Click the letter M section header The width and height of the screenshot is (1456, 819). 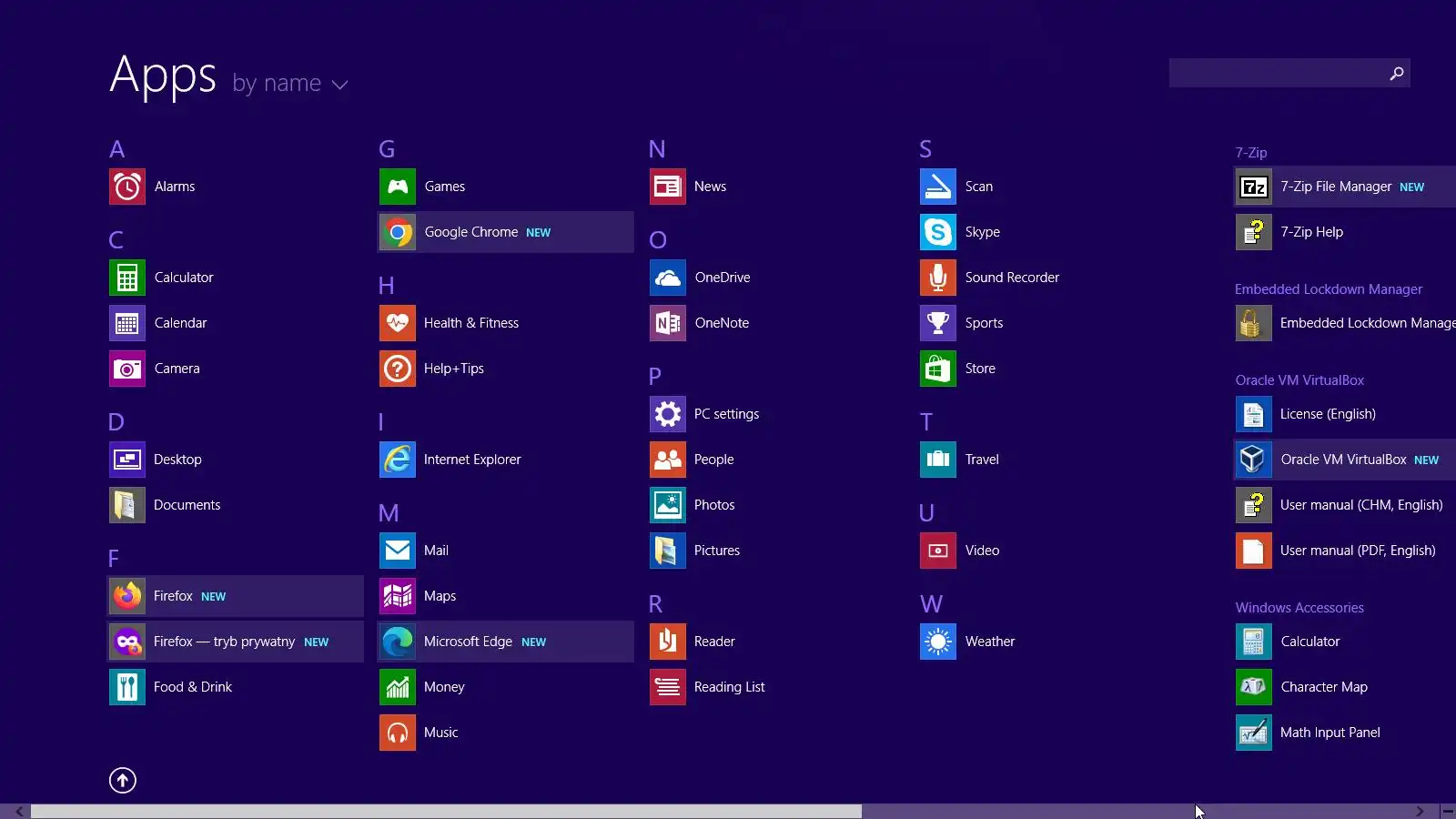coord(389,513)
